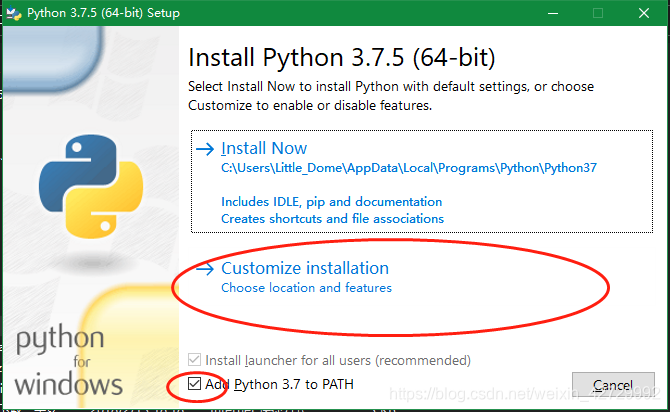Click the arrow icon beside Customize installation
The width and height of the screenshot is (670, 412).
point(205,269)
